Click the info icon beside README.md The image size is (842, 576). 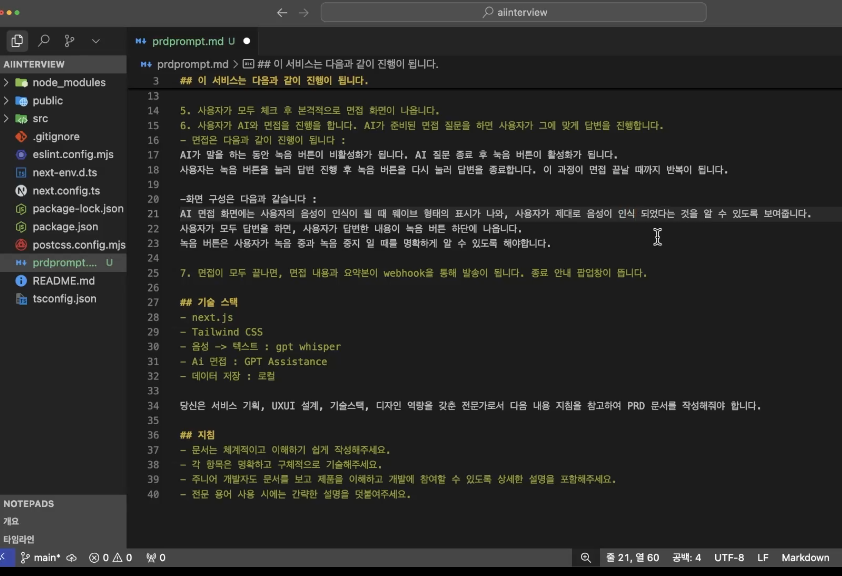point(21,281)
